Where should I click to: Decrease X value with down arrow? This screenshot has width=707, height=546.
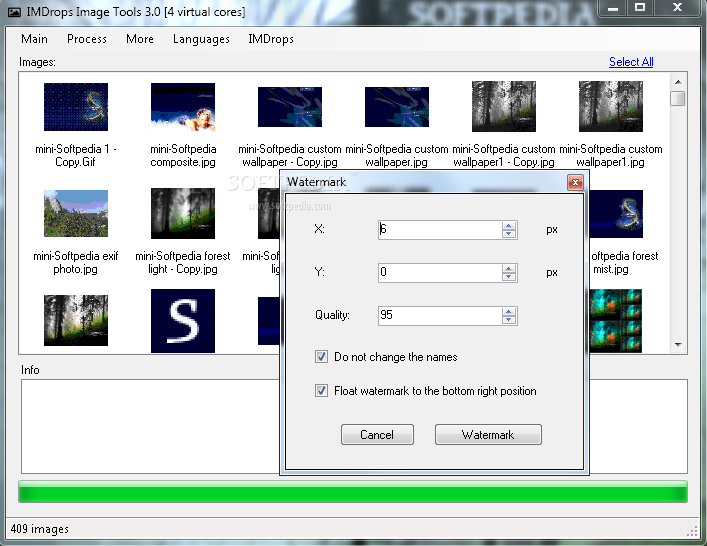click(509, 234)
